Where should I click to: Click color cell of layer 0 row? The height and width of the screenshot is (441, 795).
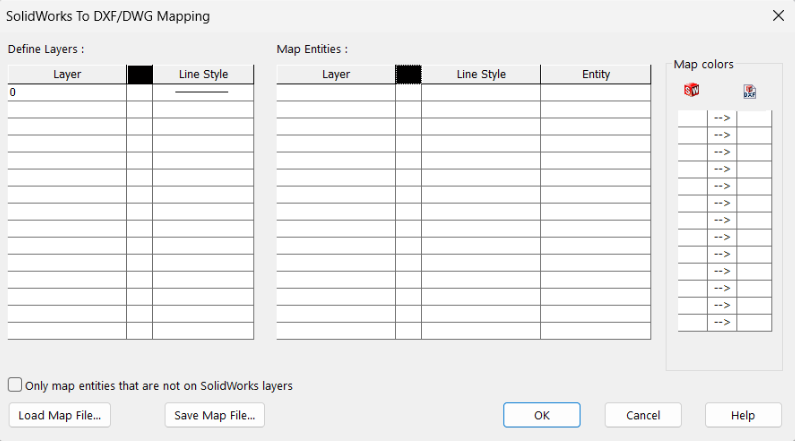click(x=140, y=92)
